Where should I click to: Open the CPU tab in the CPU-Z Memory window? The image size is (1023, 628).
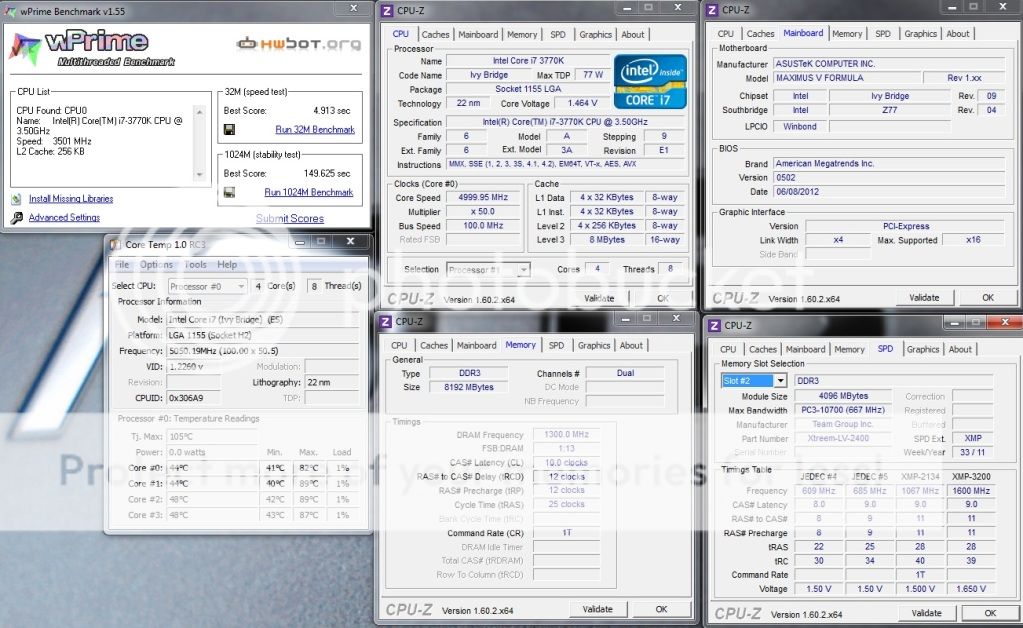tap(399, 346)
